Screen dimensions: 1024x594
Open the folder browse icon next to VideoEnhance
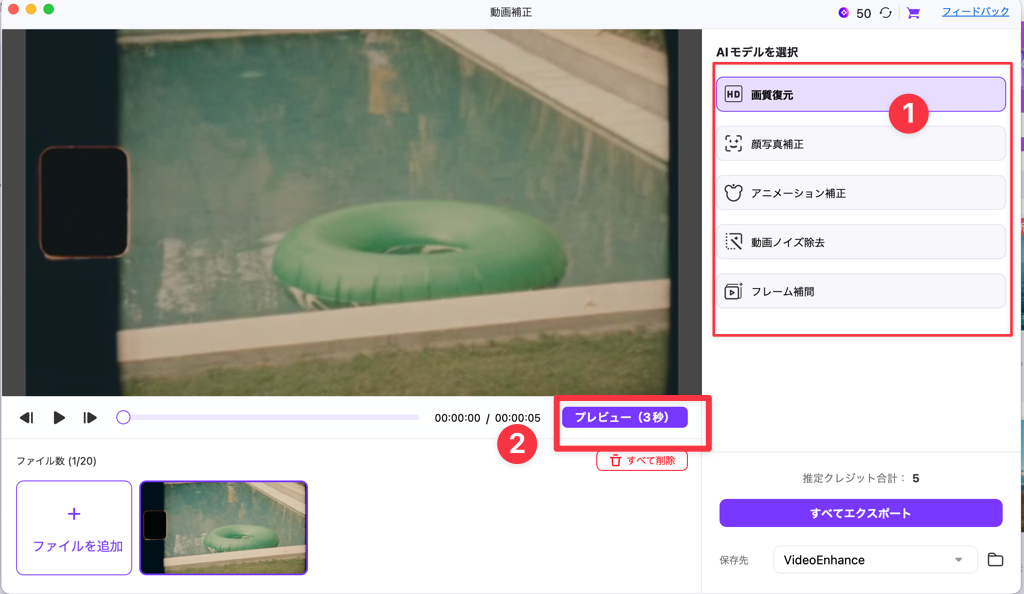click(x=993, y=560)
